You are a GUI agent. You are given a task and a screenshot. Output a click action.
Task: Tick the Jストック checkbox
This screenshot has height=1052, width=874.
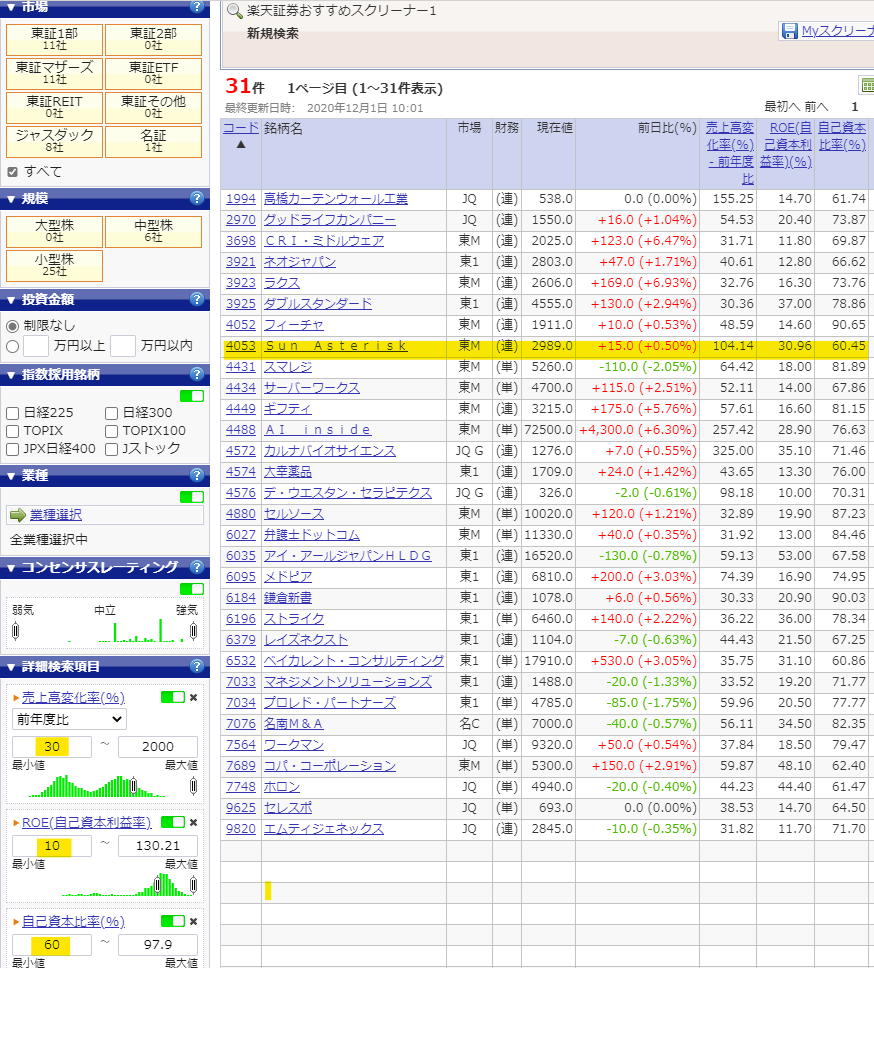click(x=111, y=449)
